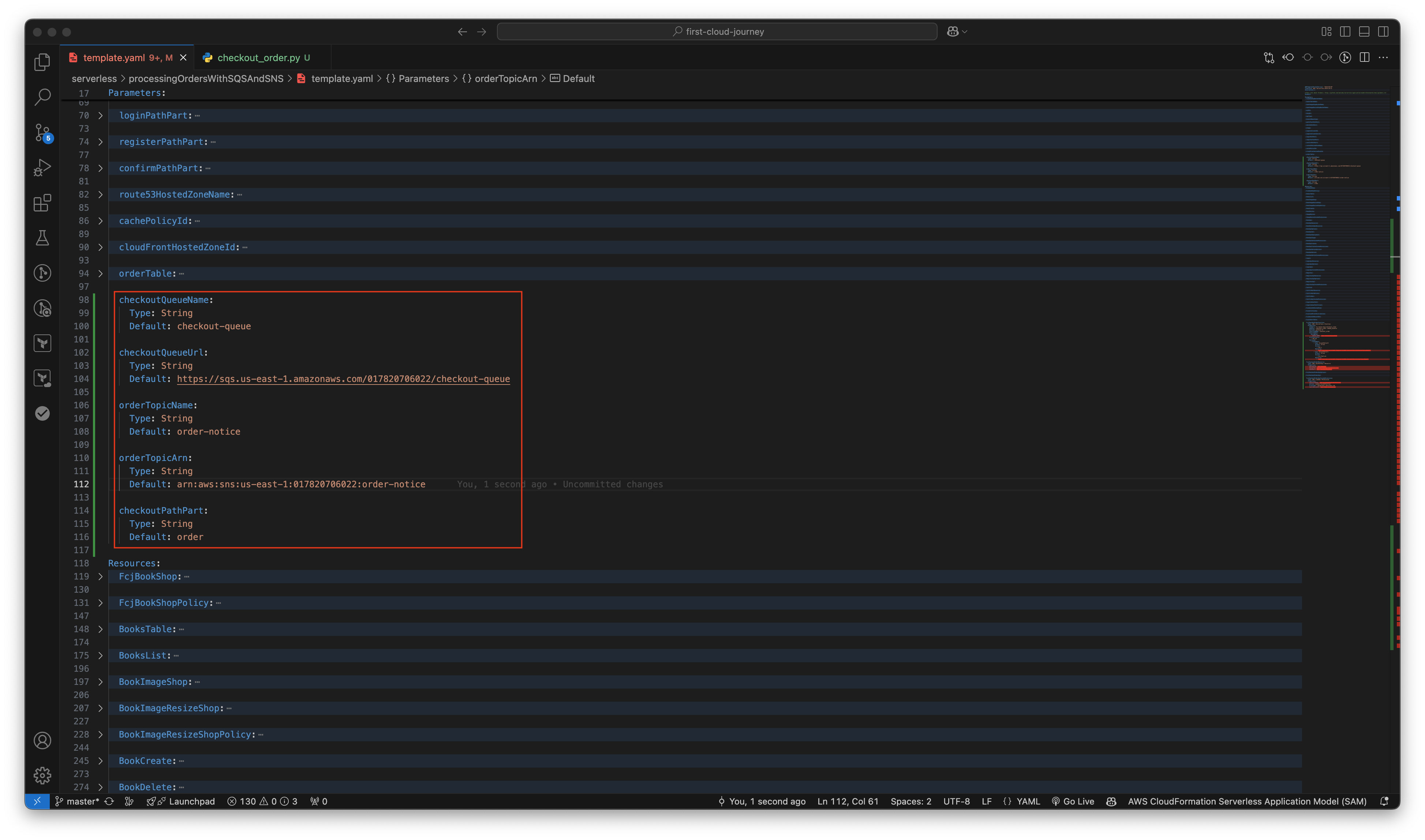Click the checkmark icon in activity bar
1425x840 pixels.
click(42, 413)
